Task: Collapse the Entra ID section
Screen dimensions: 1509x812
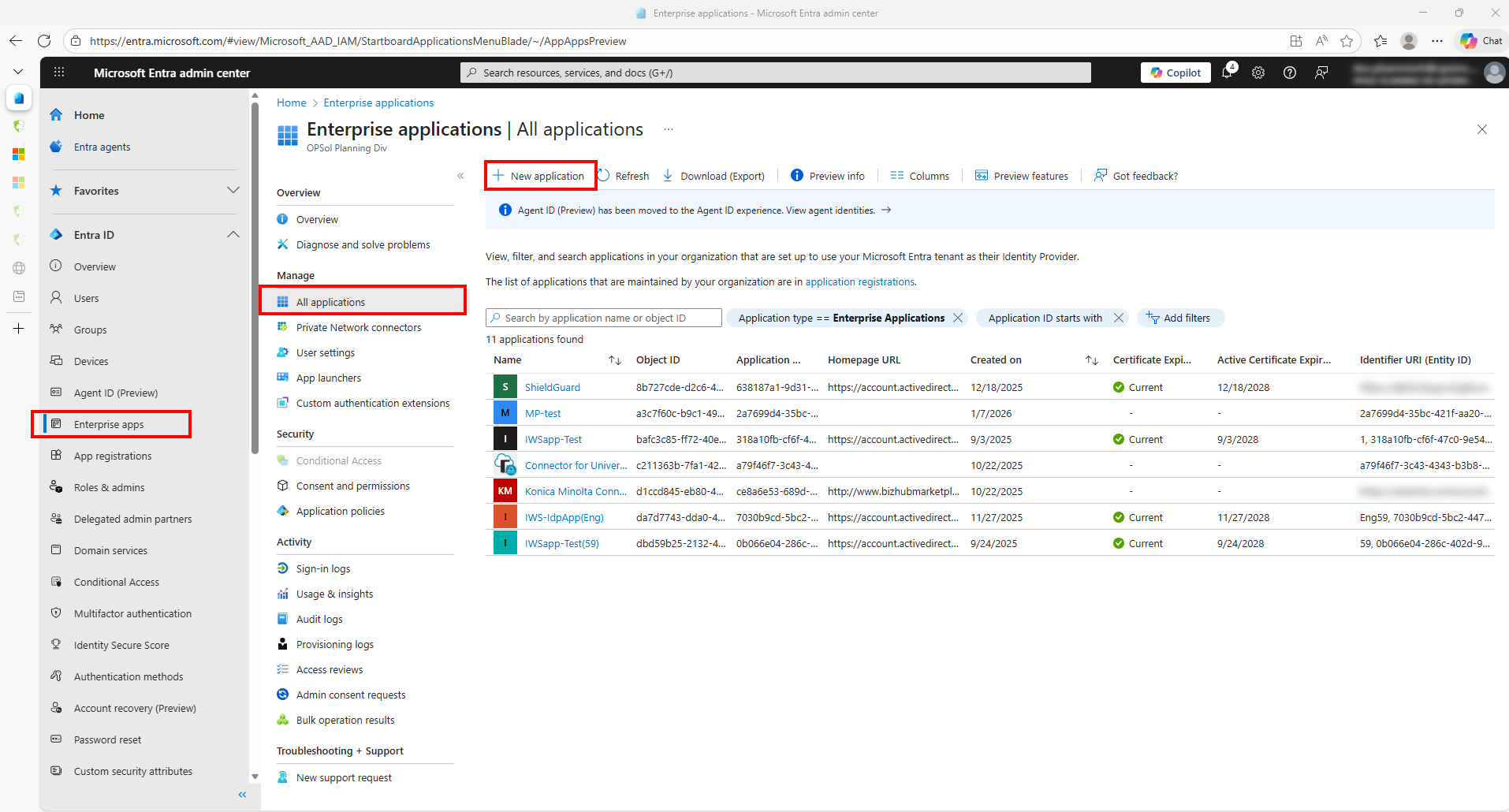Action: pyautogui.click(x=233, y=235)
